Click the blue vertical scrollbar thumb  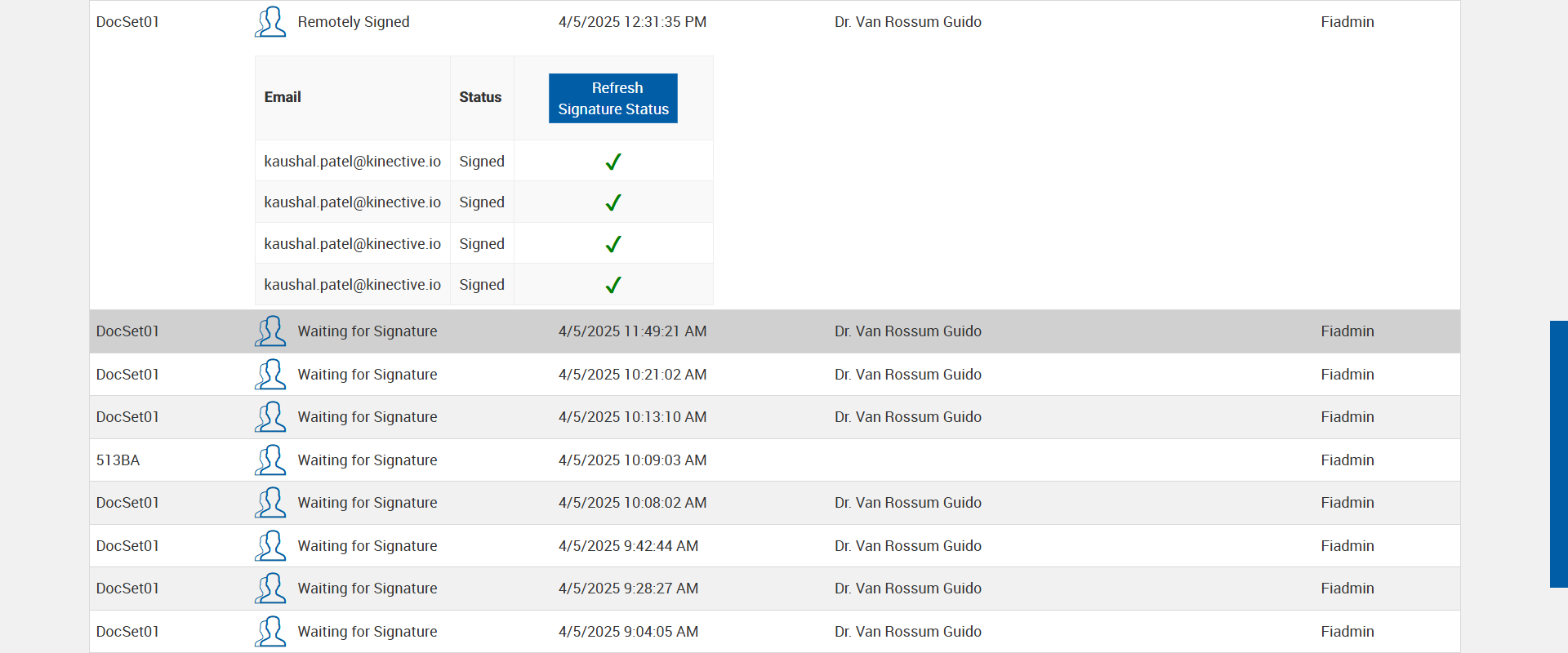coord(1558,454)
